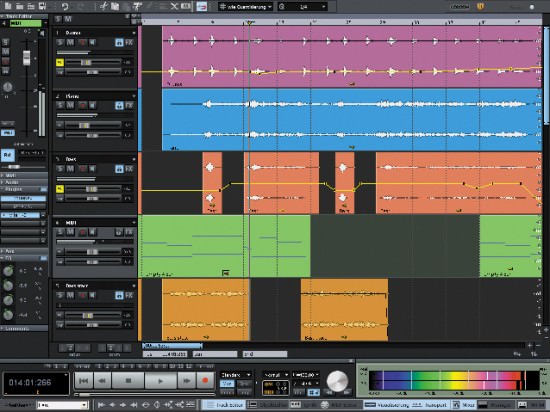
Task: Click the jog wheel in the transport
Action: click(337, 381)
